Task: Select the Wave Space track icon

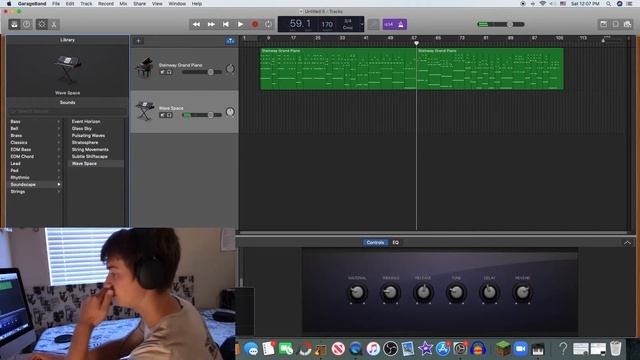Action: [x=144, y=110]
